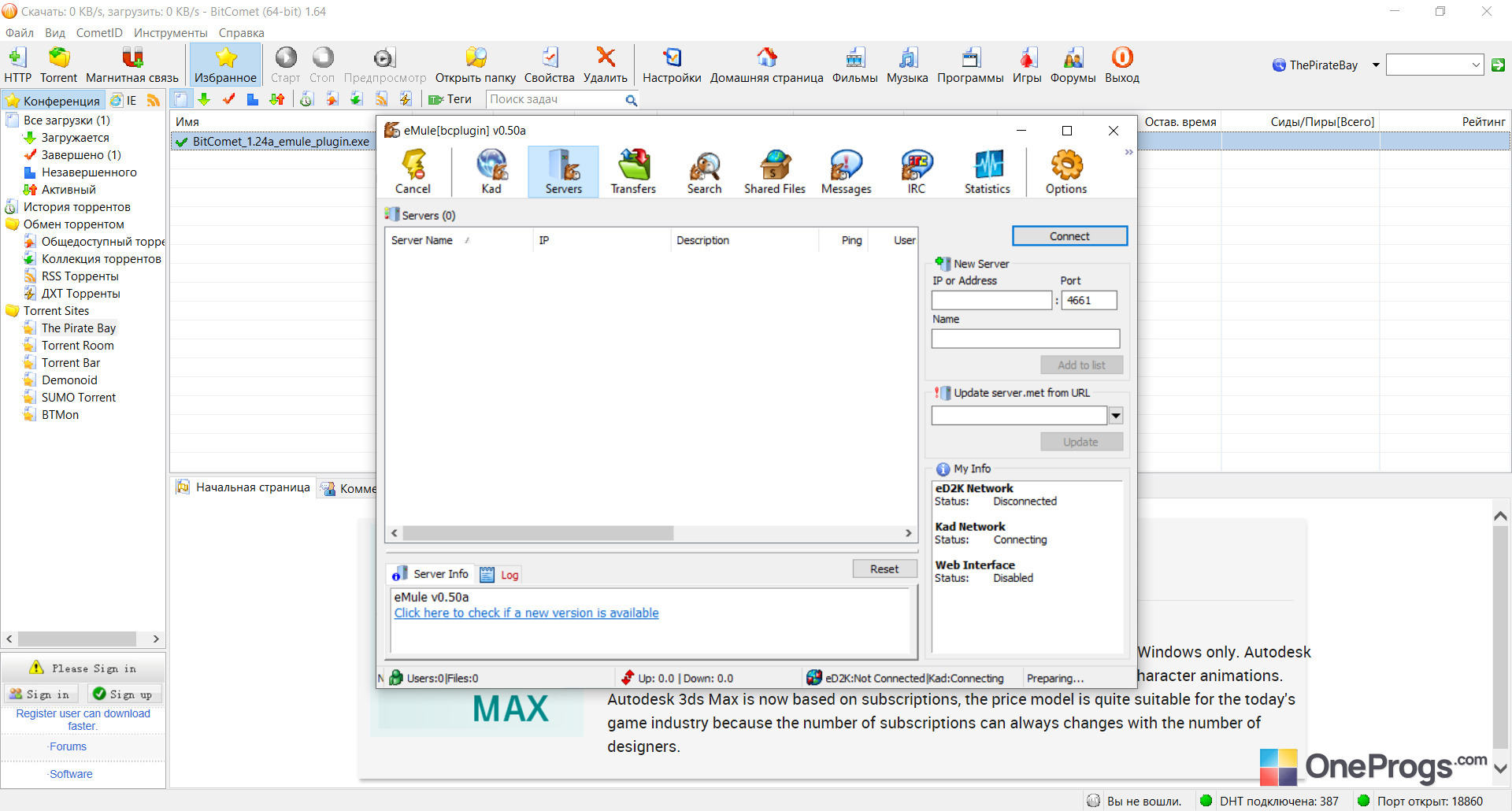Select the Начальная страница tab
The width and height of the screenshot is (1512, 811).
pyautogui.click(x=244, y=488)
